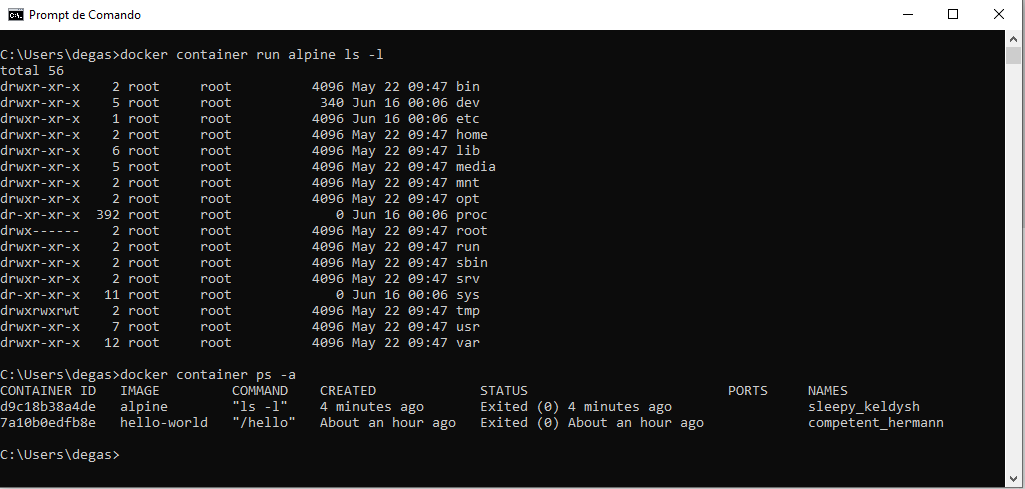
Task: Click the 'CREATED' column header
Action: pyautogui.click(x=348, y=391)
